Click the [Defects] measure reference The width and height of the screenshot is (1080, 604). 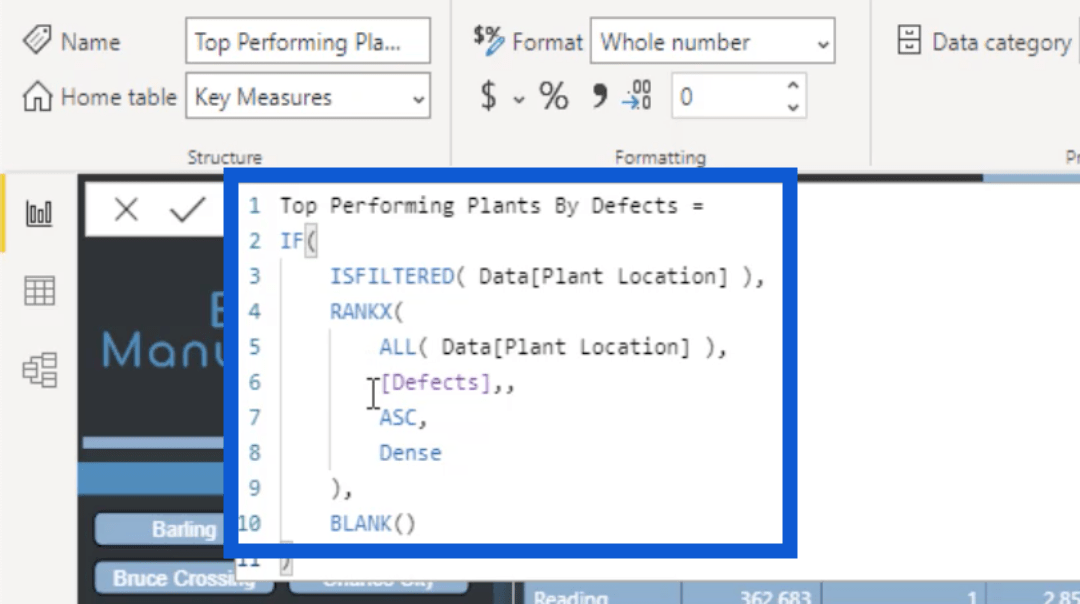(435, 382)
